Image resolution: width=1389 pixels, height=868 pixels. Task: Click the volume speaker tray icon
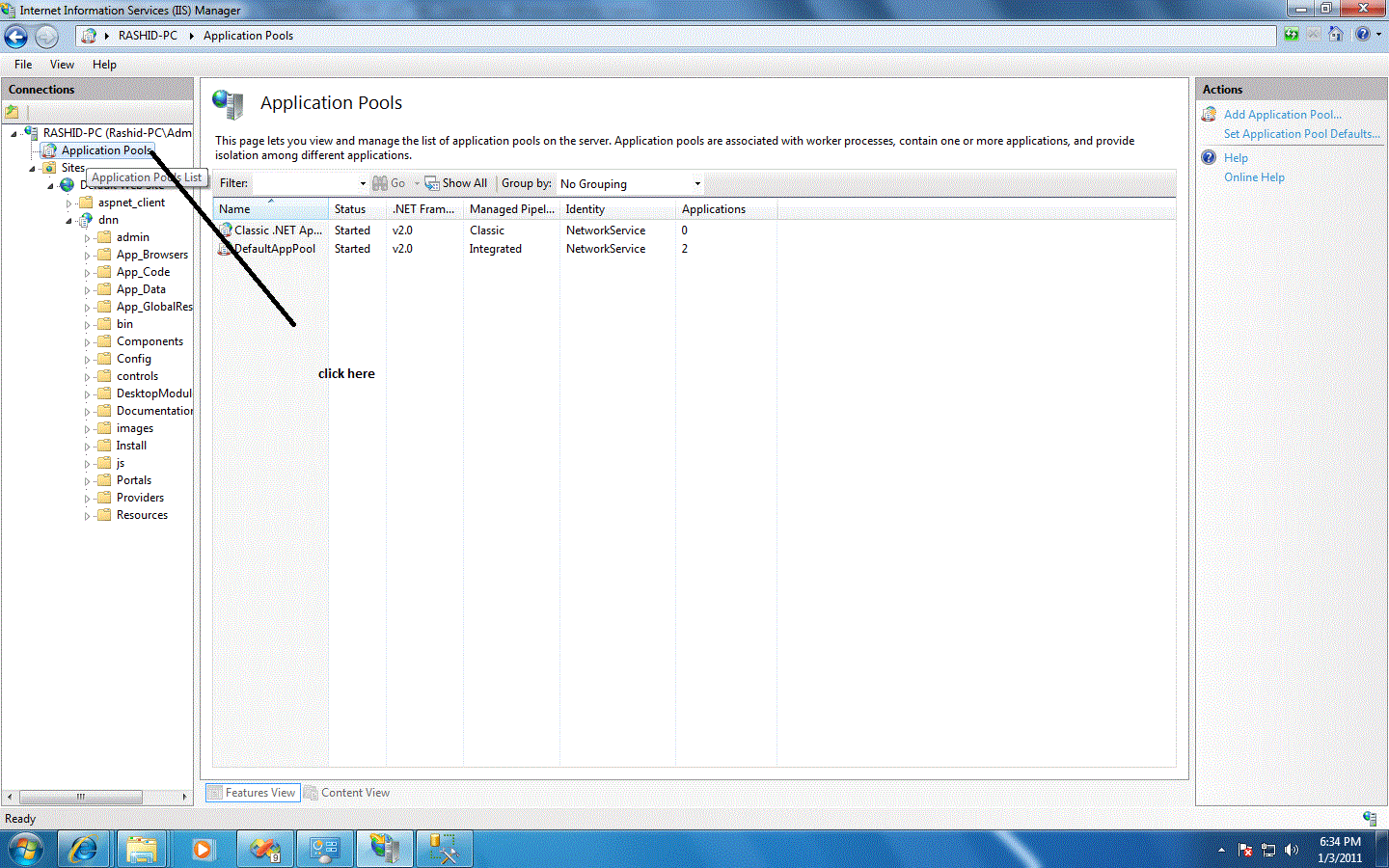coord(1292,850)
